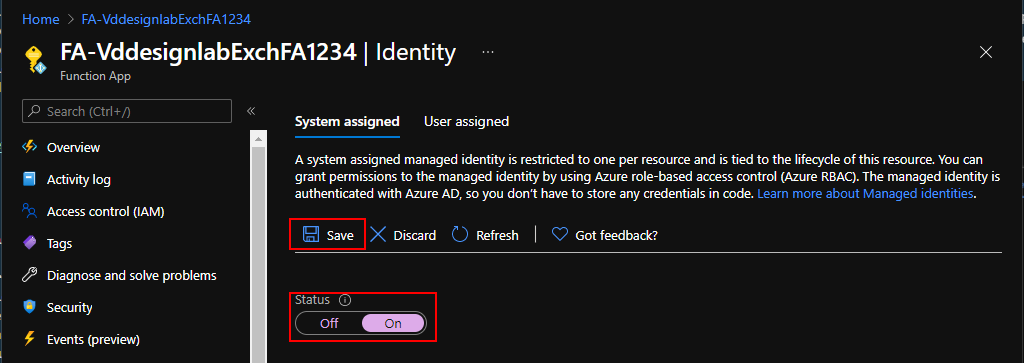Click the Function App key icon
Image resolution: width=1024 pixels, height=363 pixels.
coord(36,60)
